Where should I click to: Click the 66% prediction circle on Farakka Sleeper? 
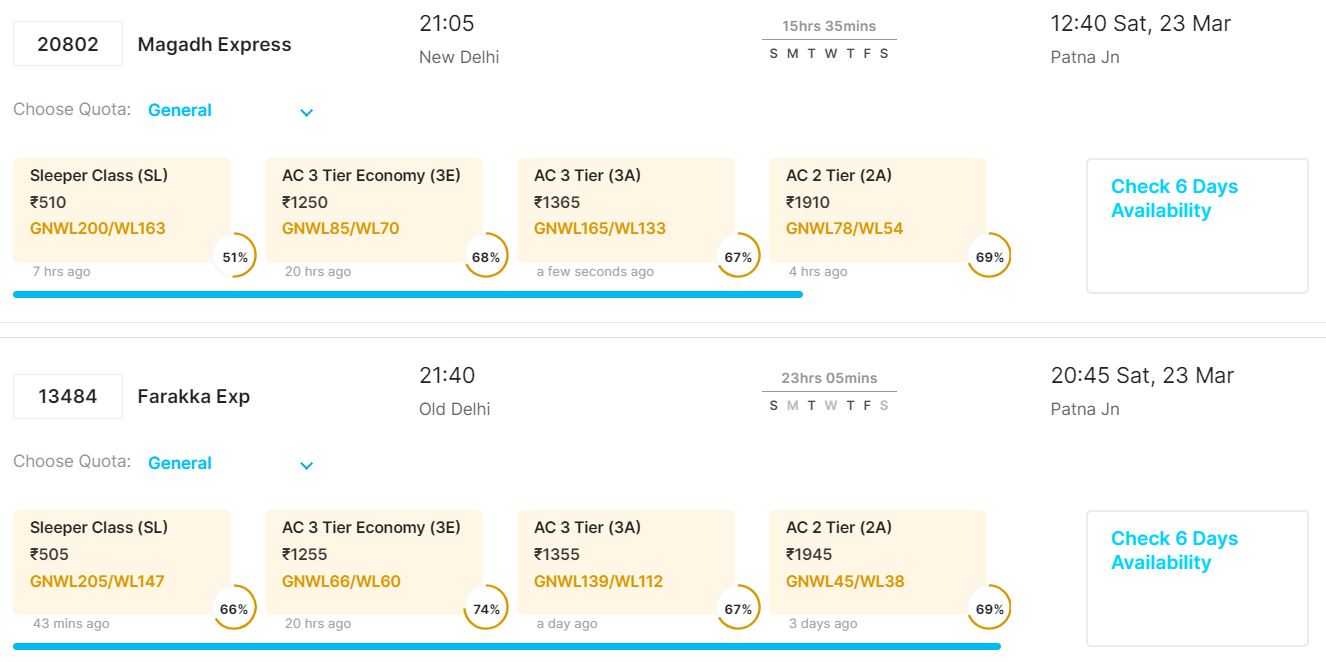[235, 609]
